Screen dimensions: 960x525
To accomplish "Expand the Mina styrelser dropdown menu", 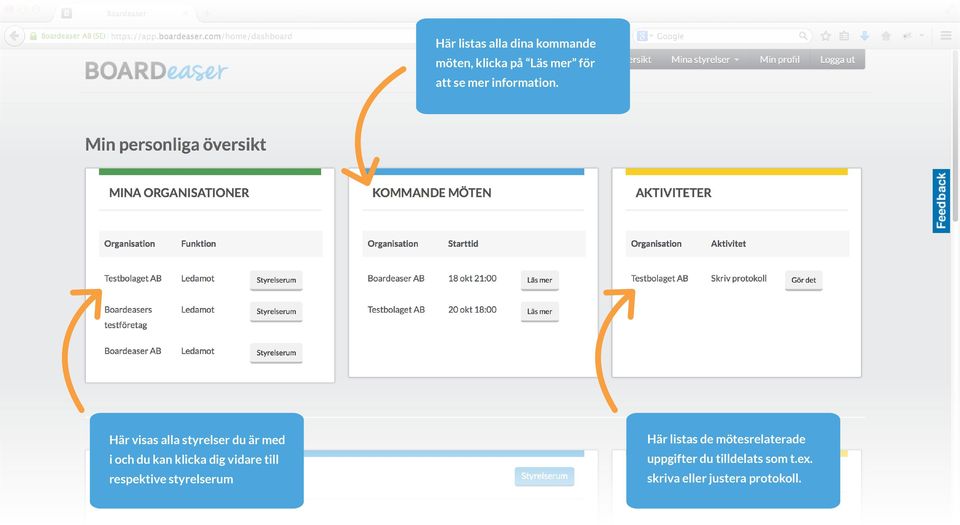I will (705, 59).
